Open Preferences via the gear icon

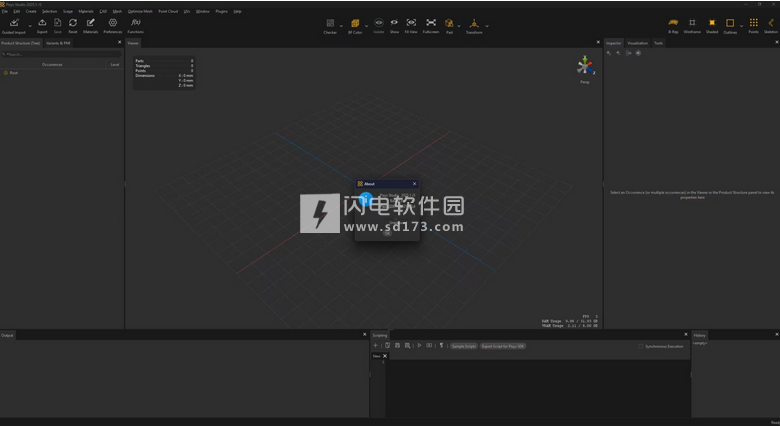pos(112,22)
